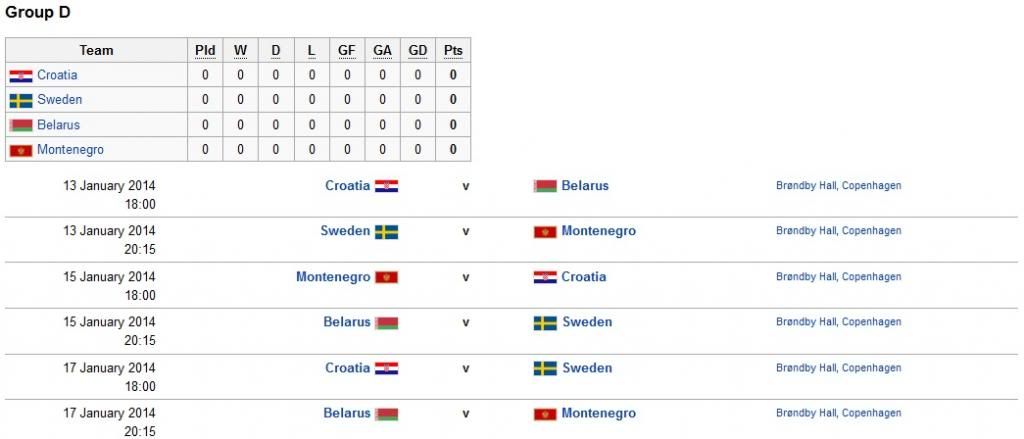Click the GD column header

coord(418,50)
